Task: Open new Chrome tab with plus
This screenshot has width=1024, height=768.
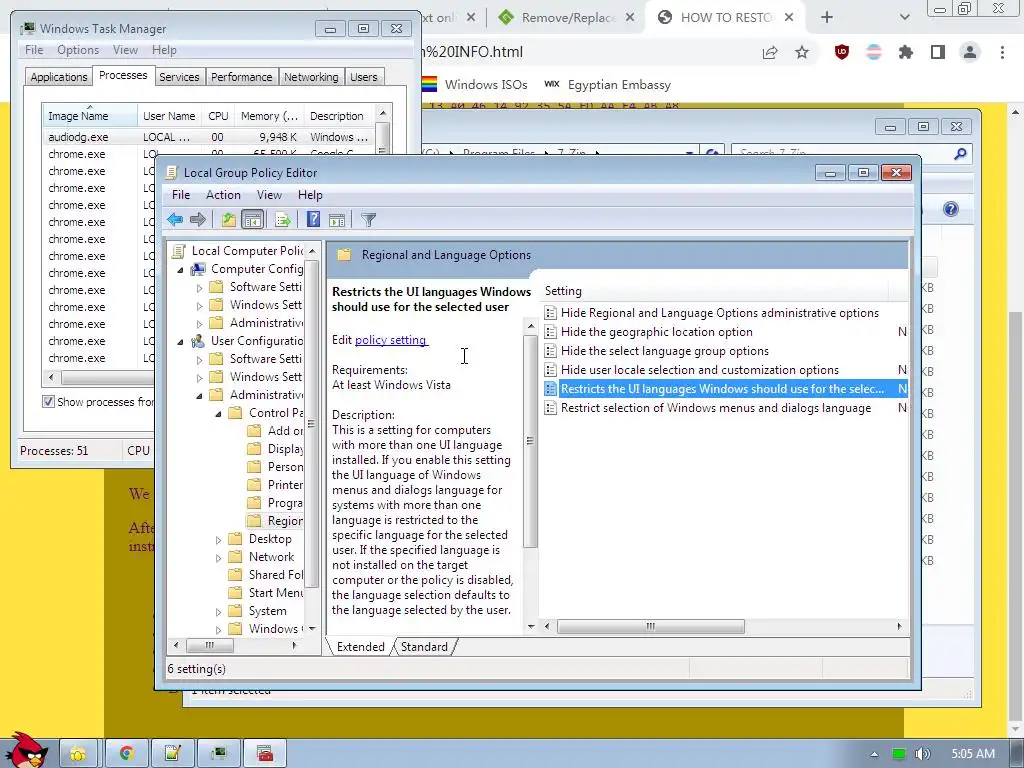Action: click(x=827, y=18)
